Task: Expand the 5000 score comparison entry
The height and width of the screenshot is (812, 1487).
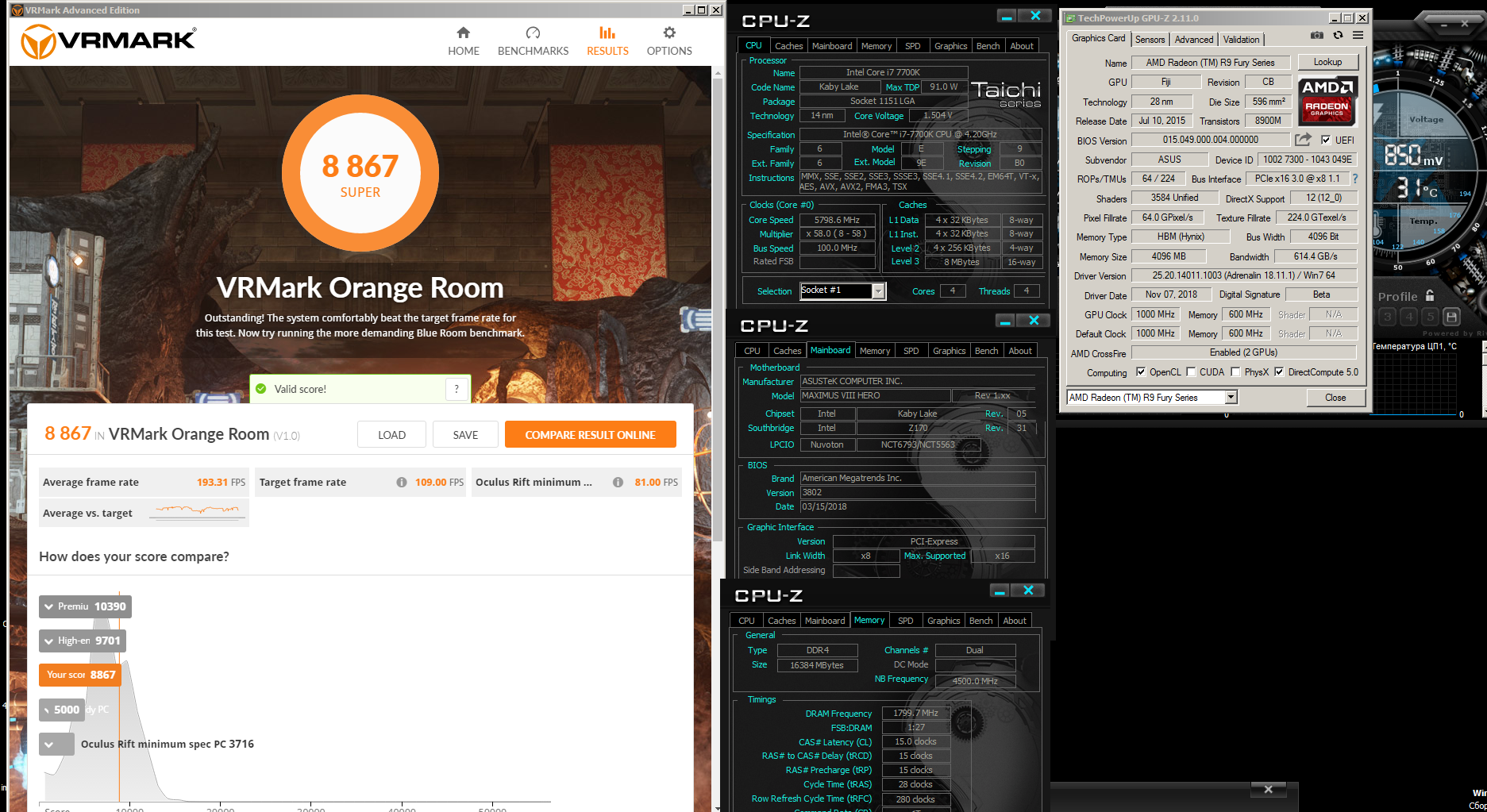Action: tap(62, 710)
